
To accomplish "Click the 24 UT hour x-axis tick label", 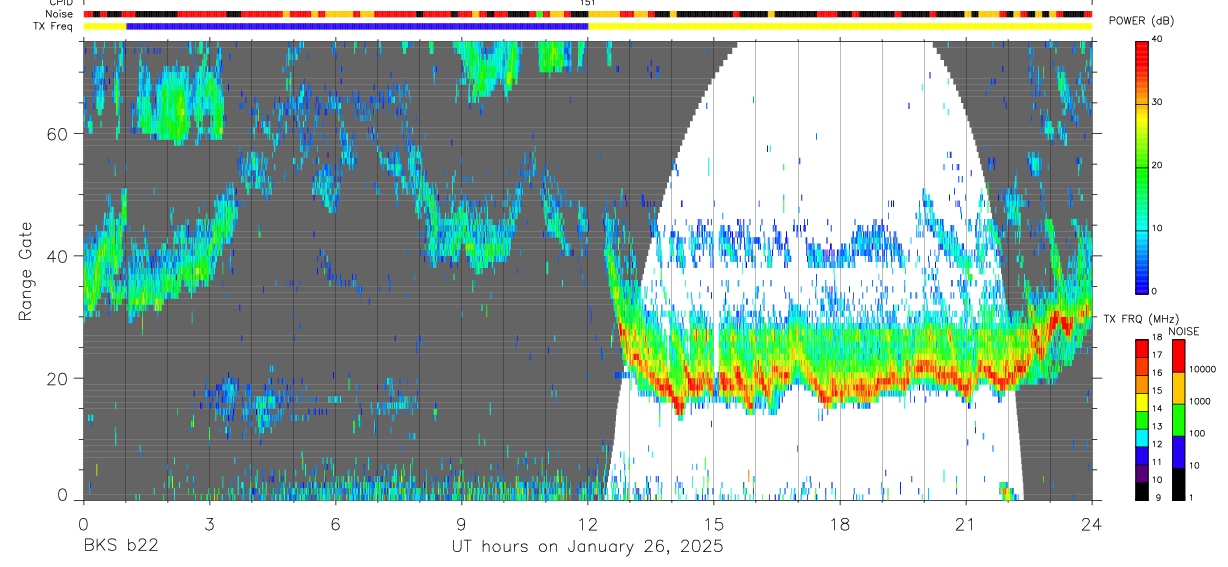I will click(x=1092, y=523).
